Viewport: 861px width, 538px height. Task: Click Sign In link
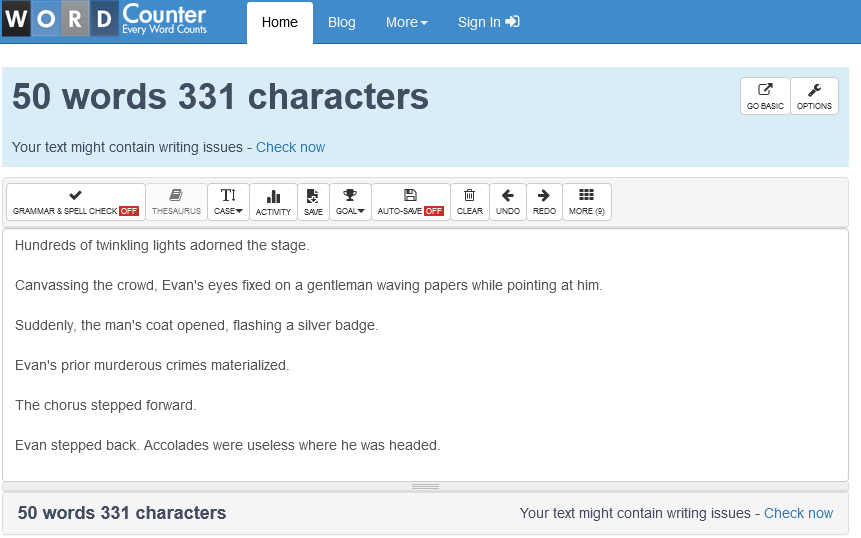[x=488, y=23]
